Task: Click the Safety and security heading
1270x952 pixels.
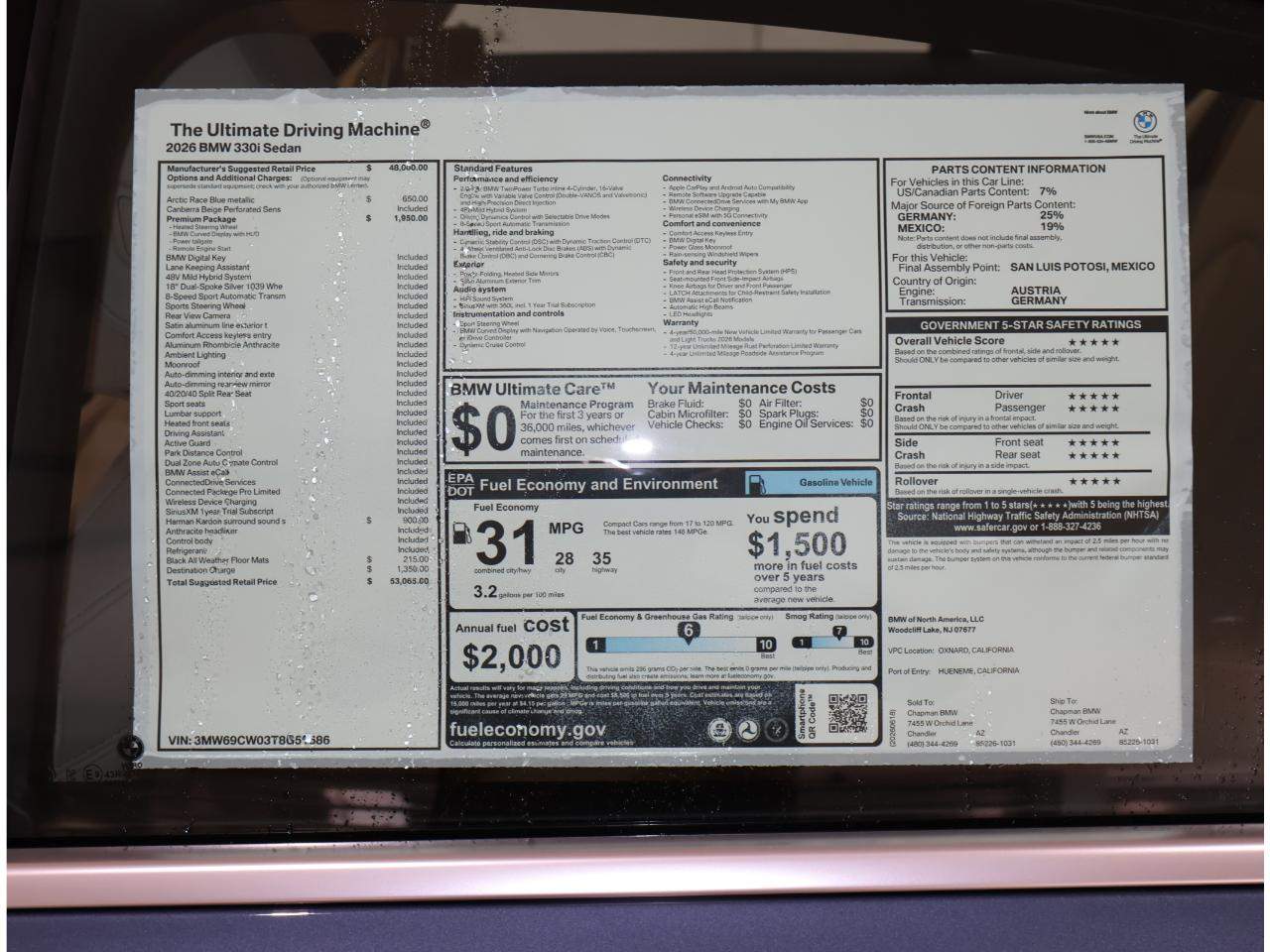Action: 699,263
